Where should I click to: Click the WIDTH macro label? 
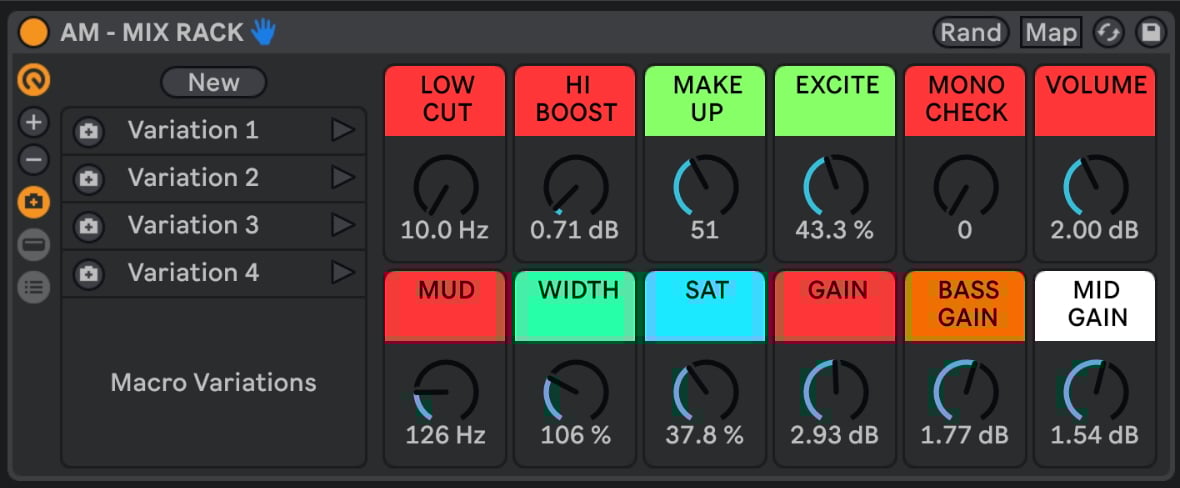(x=575, y=307)
